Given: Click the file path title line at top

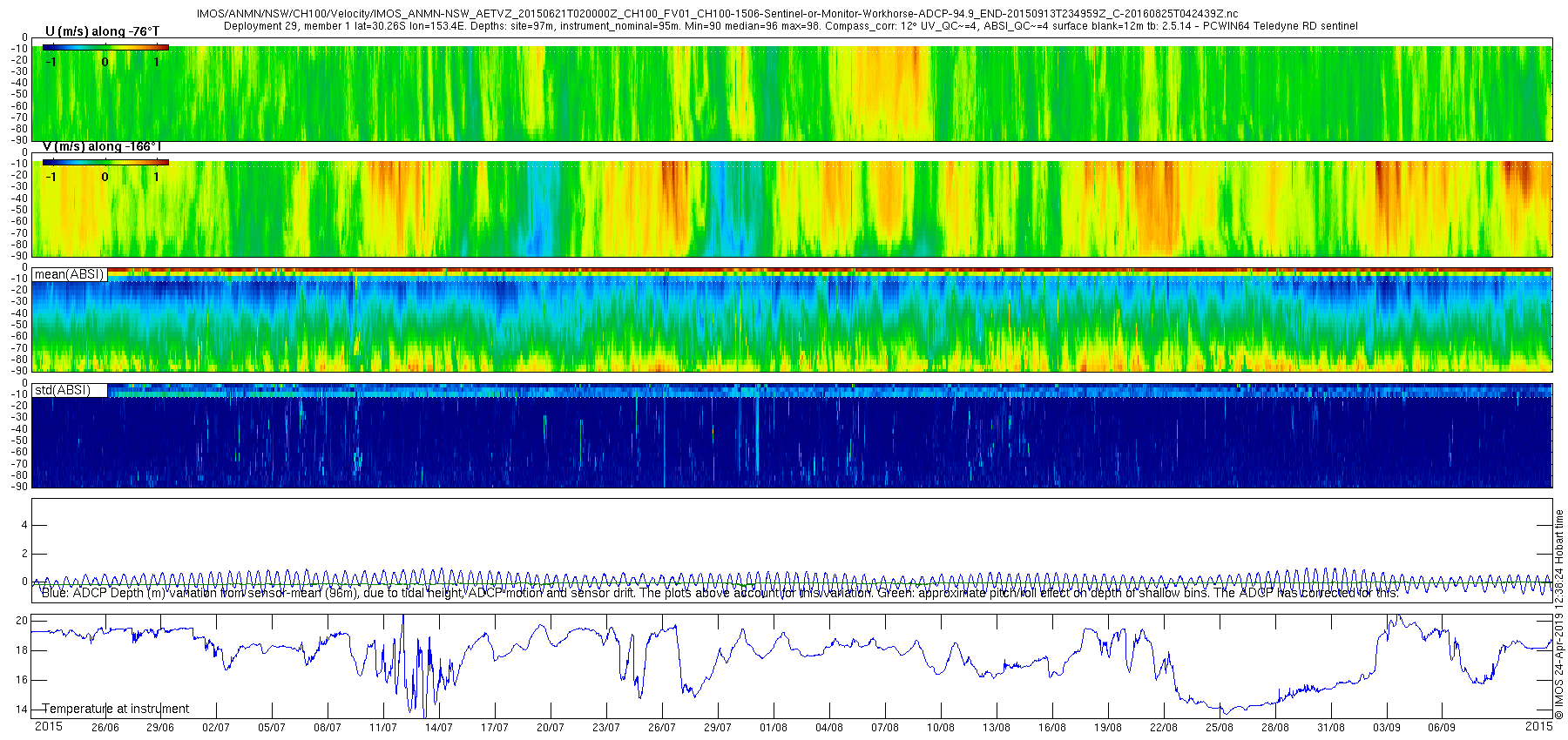Looking at the screenshot, I should click(717, 15).
